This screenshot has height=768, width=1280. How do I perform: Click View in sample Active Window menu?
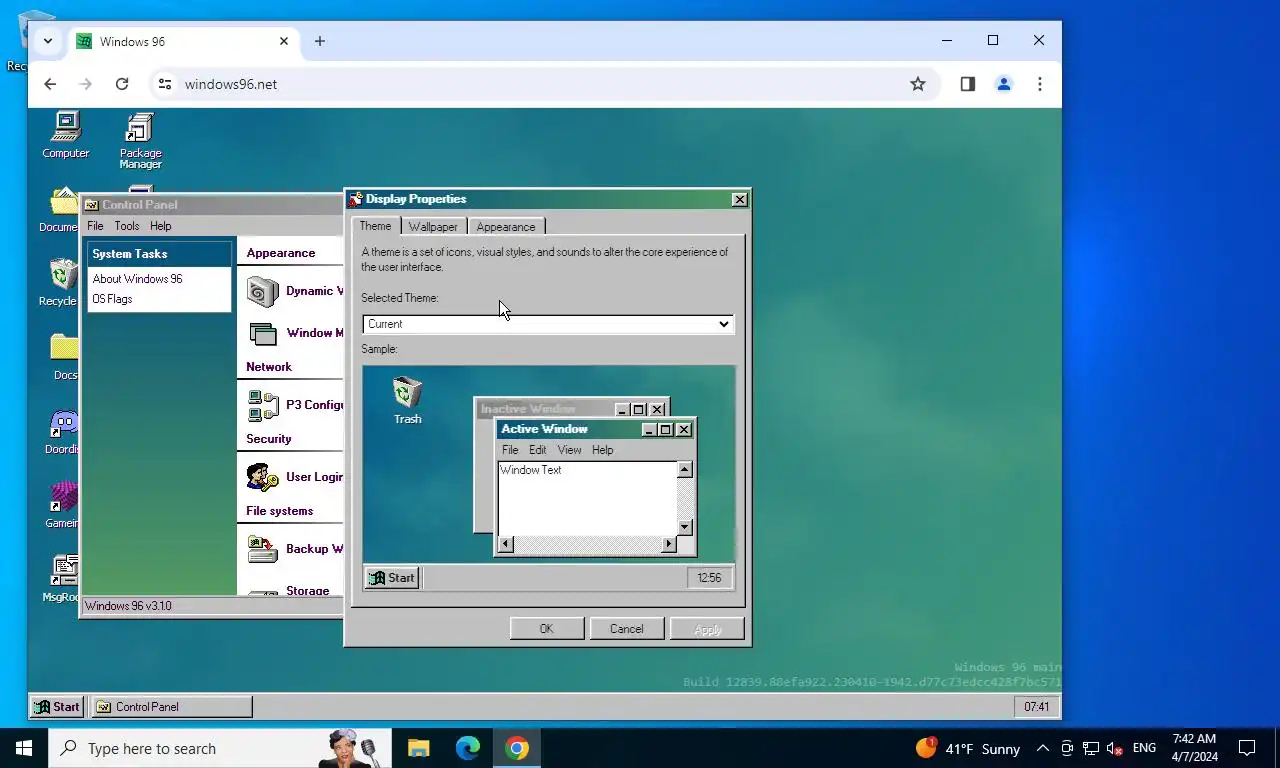(x=569, y=450)
